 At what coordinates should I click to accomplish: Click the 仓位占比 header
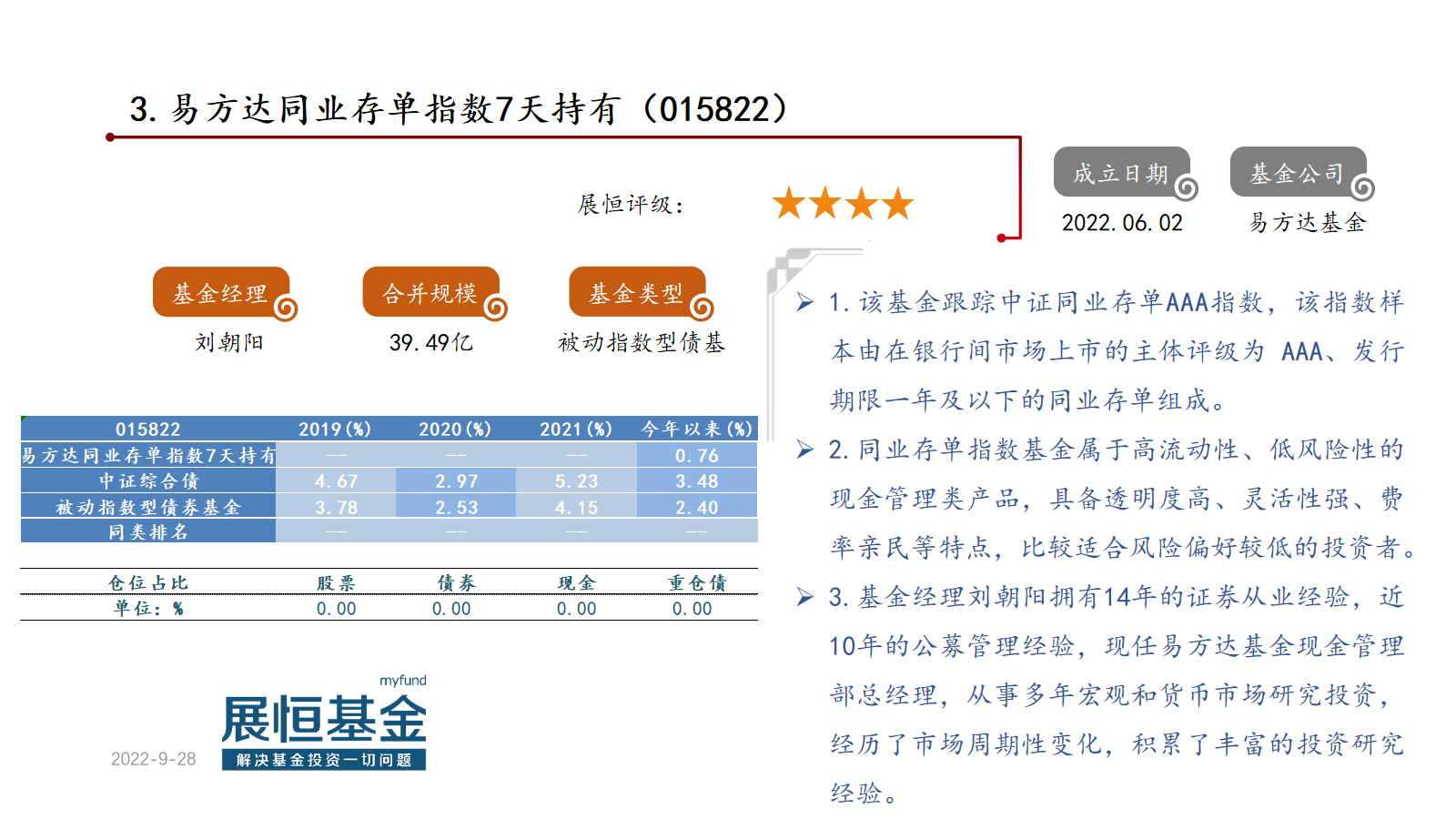point(148,582)
